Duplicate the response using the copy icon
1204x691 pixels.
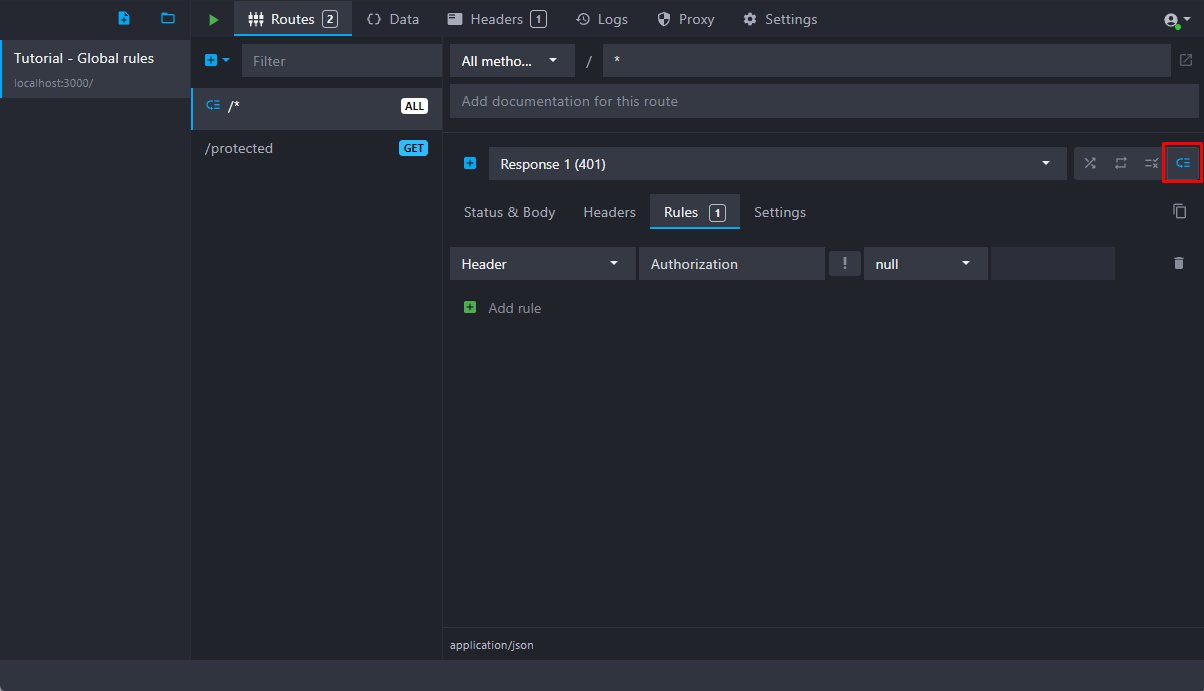1180,211
